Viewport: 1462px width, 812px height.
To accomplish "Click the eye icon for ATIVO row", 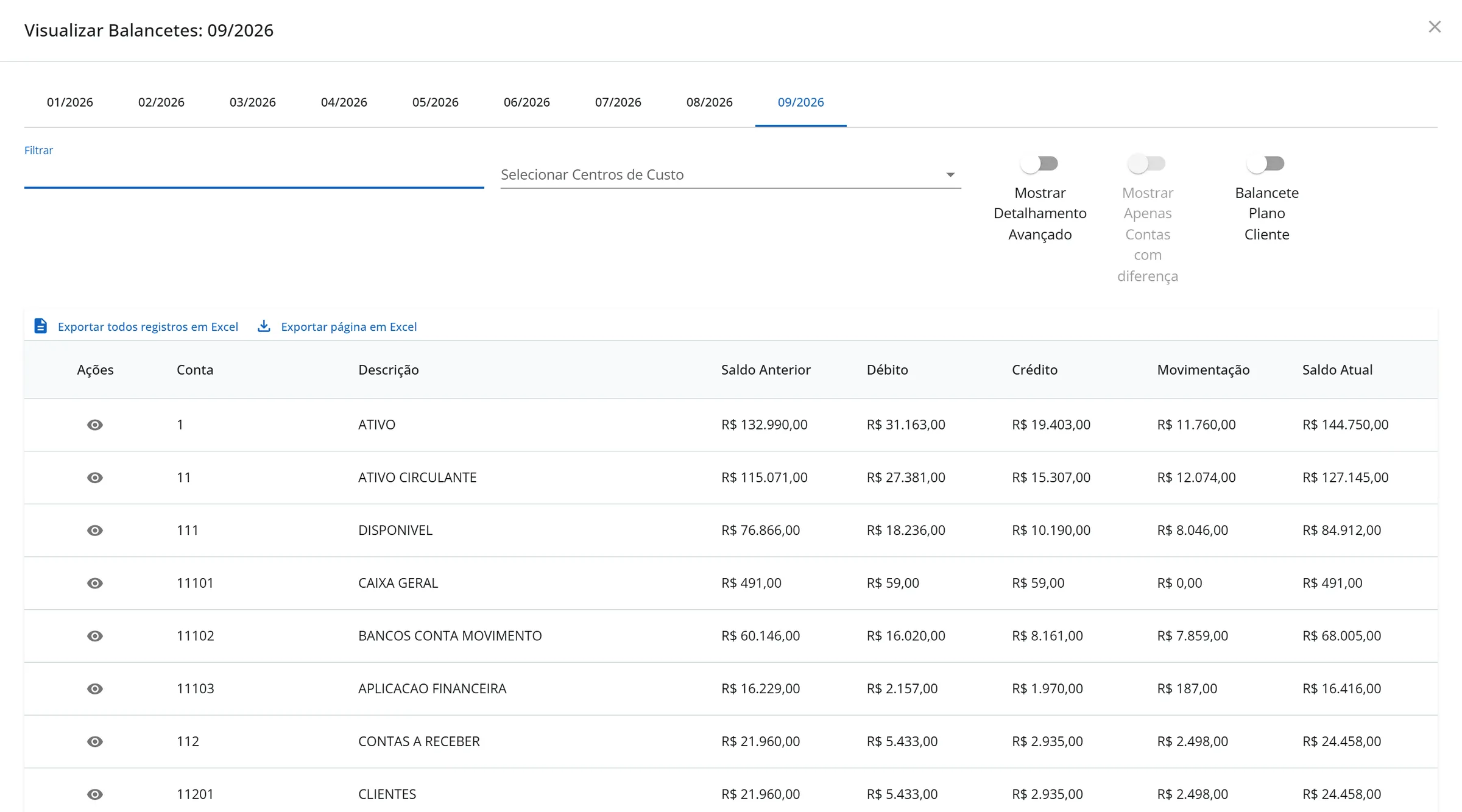I will (95, 425).
